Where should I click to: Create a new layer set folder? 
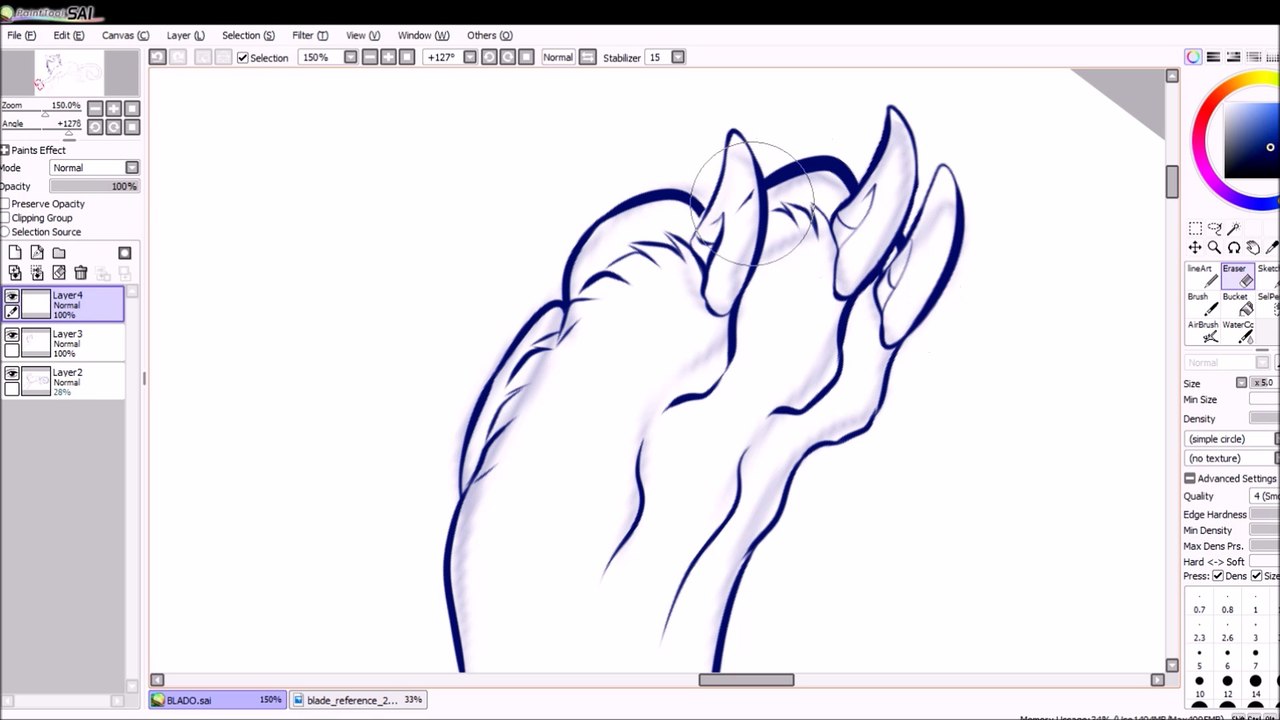tap(59, 253)
